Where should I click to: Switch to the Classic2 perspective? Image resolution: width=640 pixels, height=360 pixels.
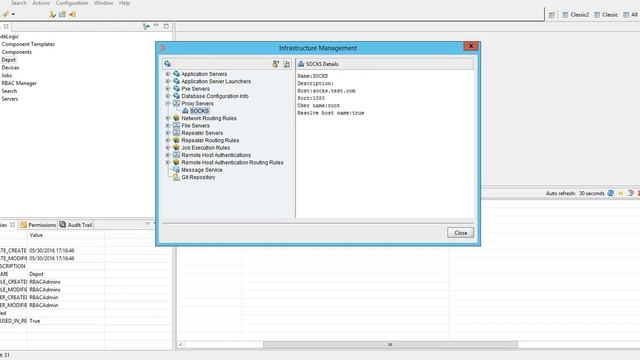coord(576,15)
